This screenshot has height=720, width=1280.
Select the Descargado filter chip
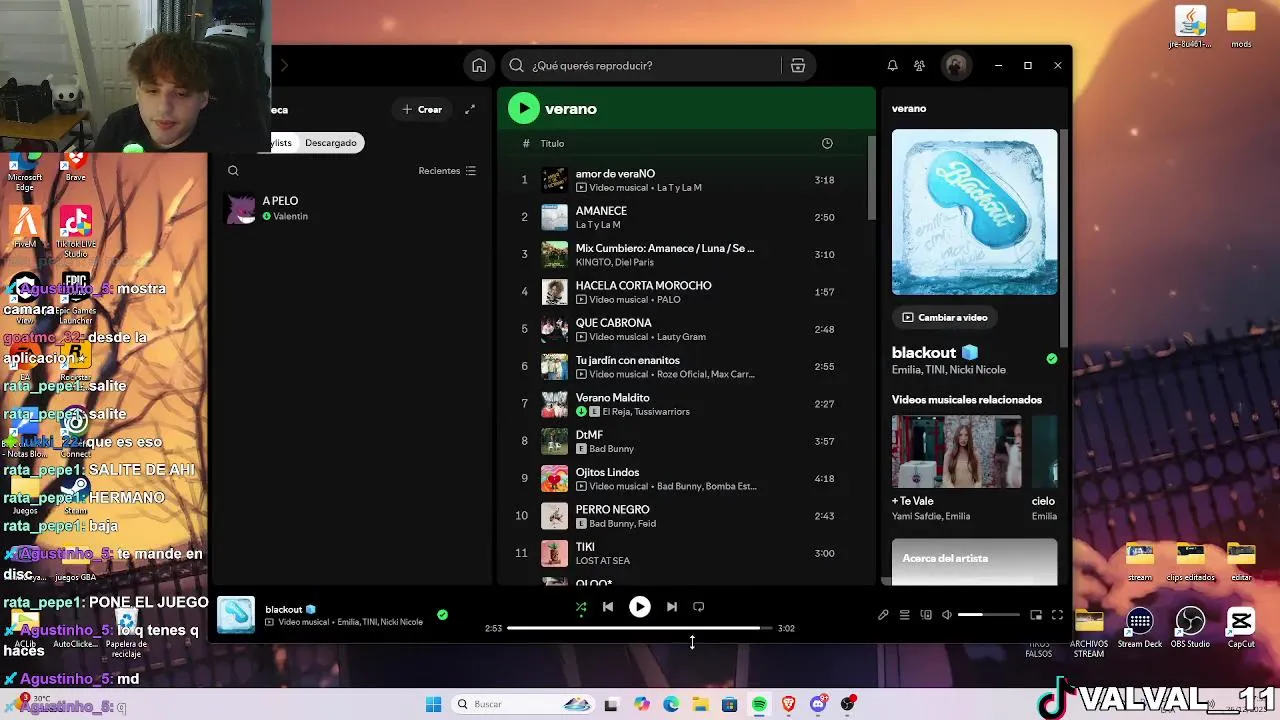pos(331,143)
